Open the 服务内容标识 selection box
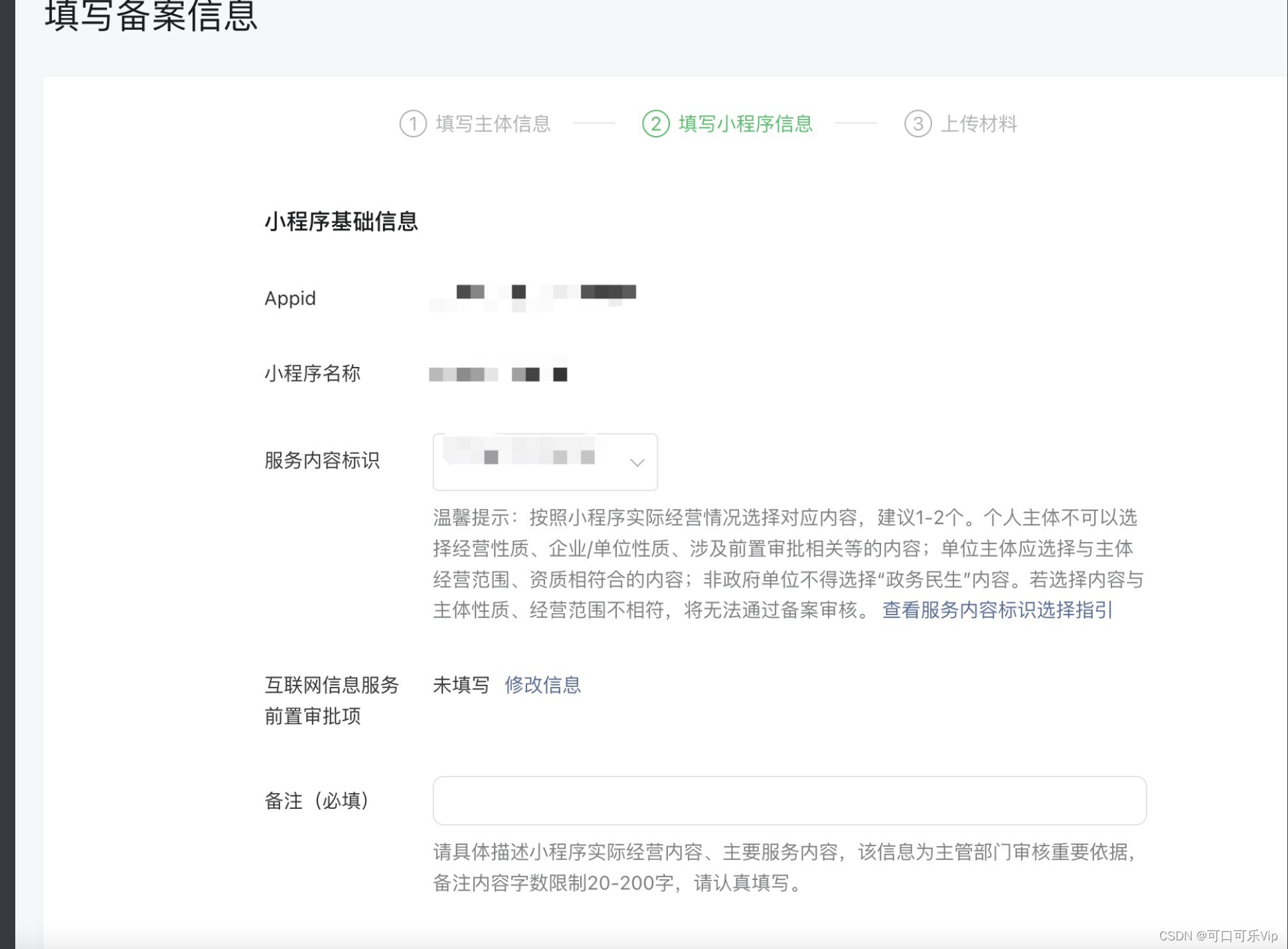 (531, 462)
